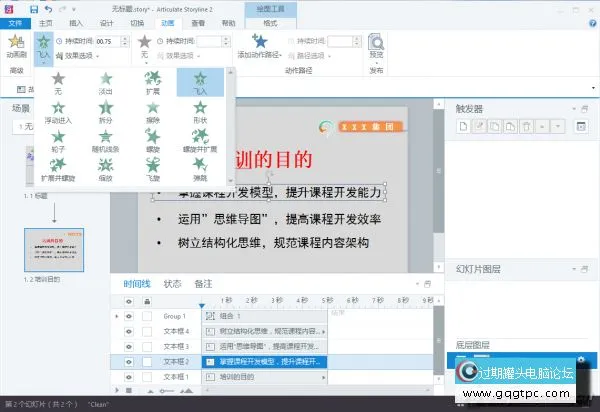Check the lock box for 文本框 2

(147, 362)
